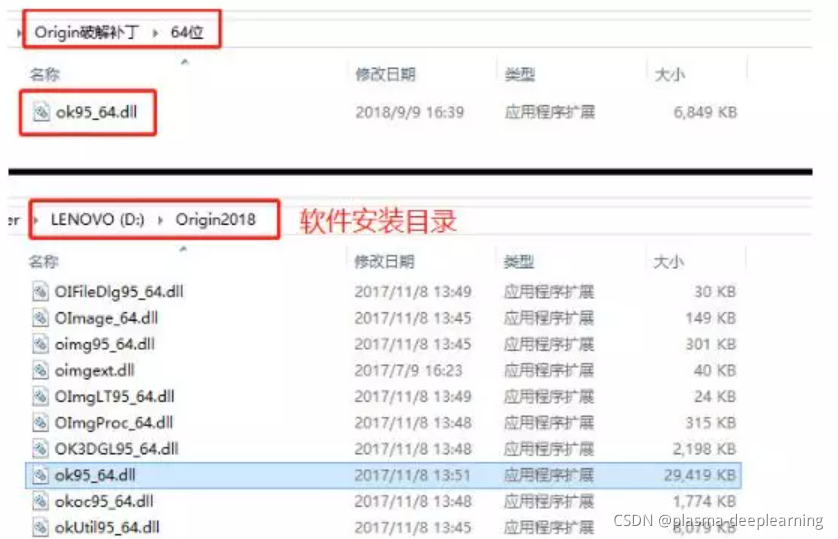Click the oimgext.dll file icon

click(x=40, y=370)
